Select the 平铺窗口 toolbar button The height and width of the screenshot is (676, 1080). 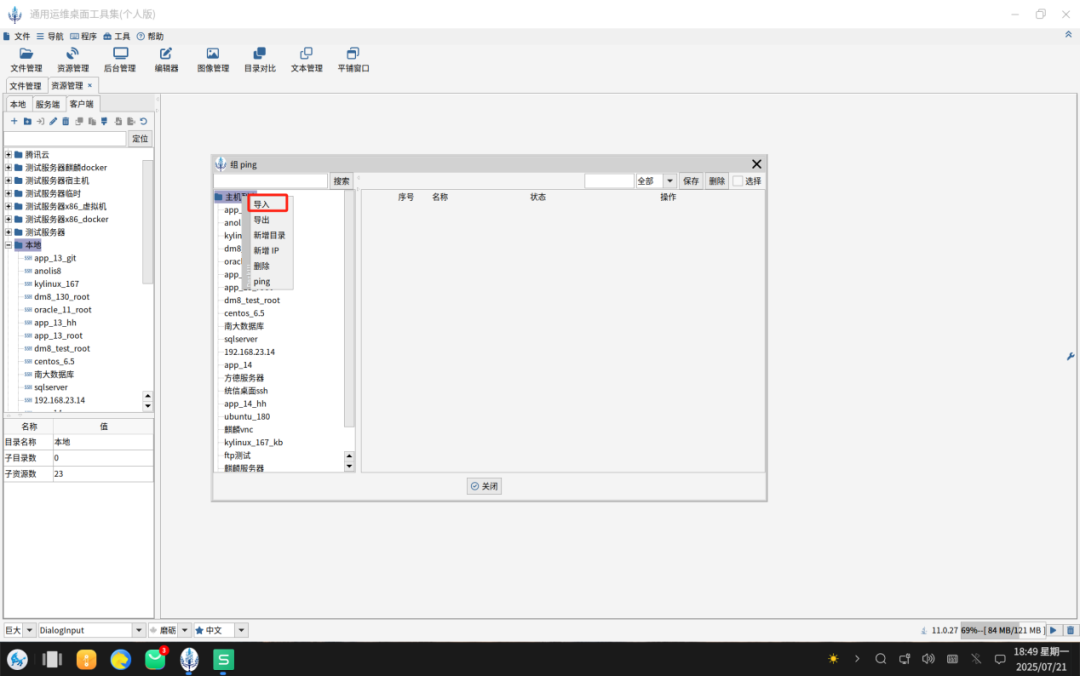coord(353,60)
